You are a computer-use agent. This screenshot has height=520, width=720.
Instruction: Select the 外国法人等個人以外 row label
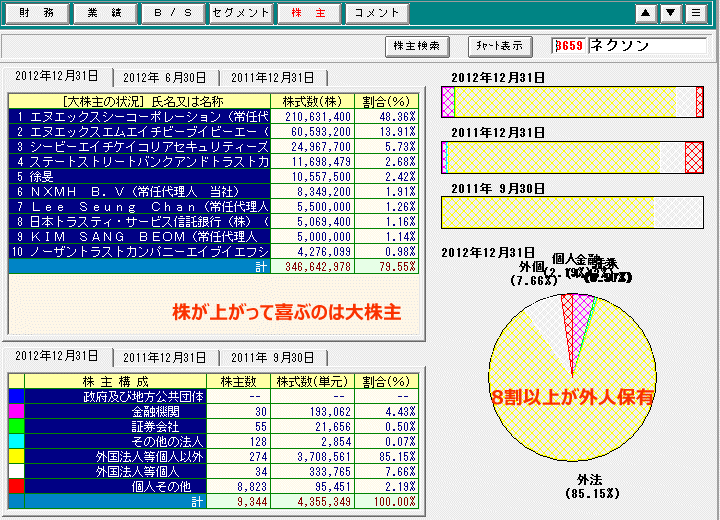pyautogui.click(x=115, y=457)
